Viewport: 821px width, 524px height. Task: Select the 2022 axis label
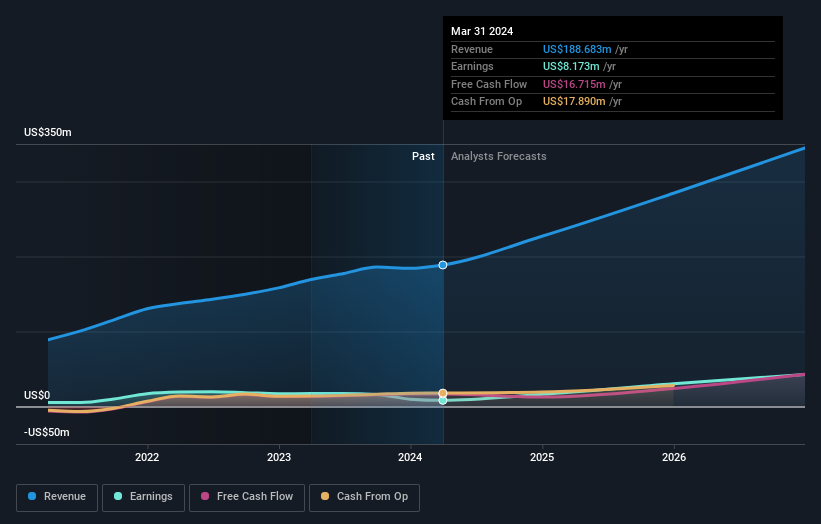click(147, 457)
